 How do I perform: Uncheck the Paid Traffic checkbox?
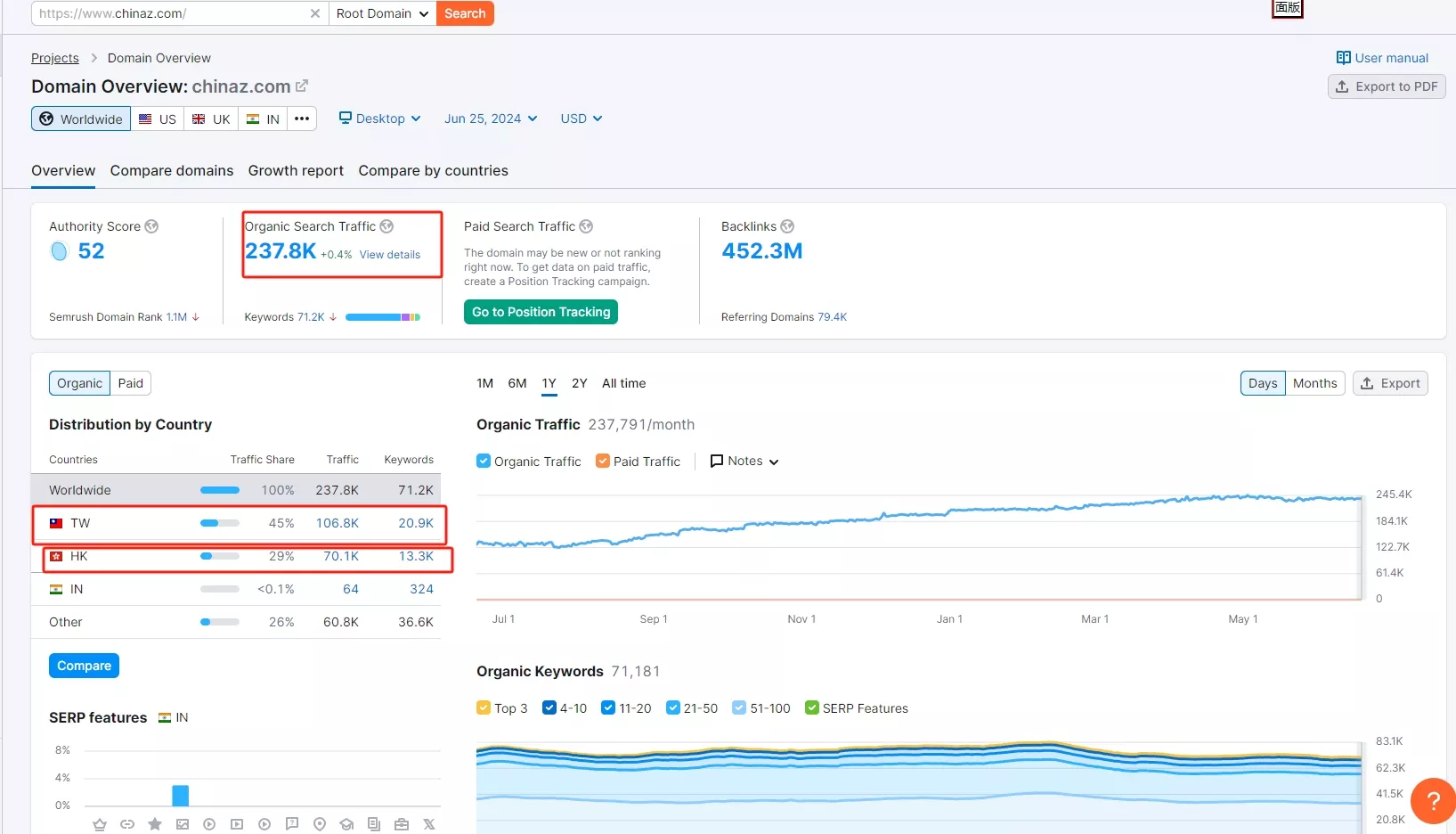click(603, 461)
